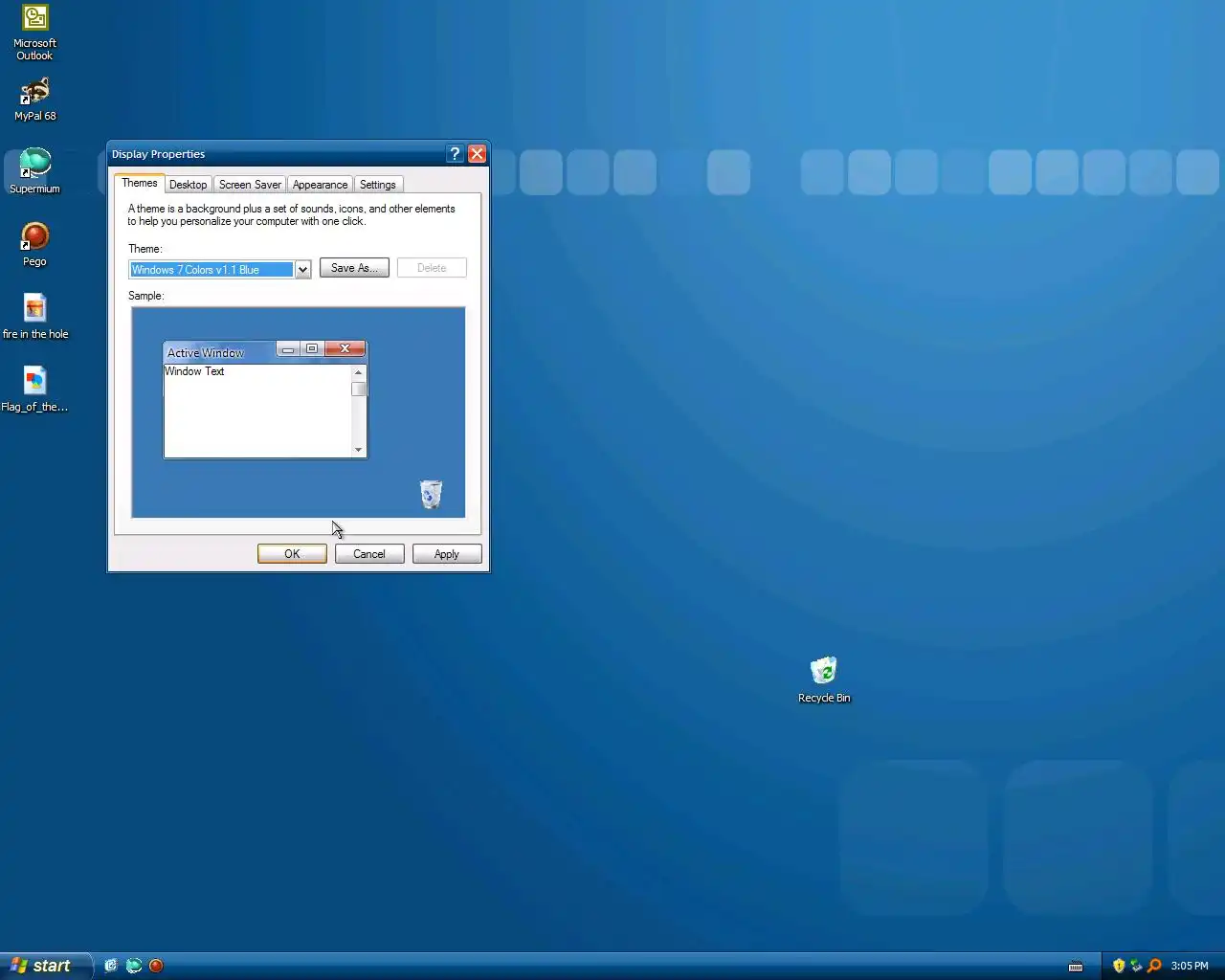Switch to the Desktop tab
1225x980 pixels.
[x=189, y=185]
